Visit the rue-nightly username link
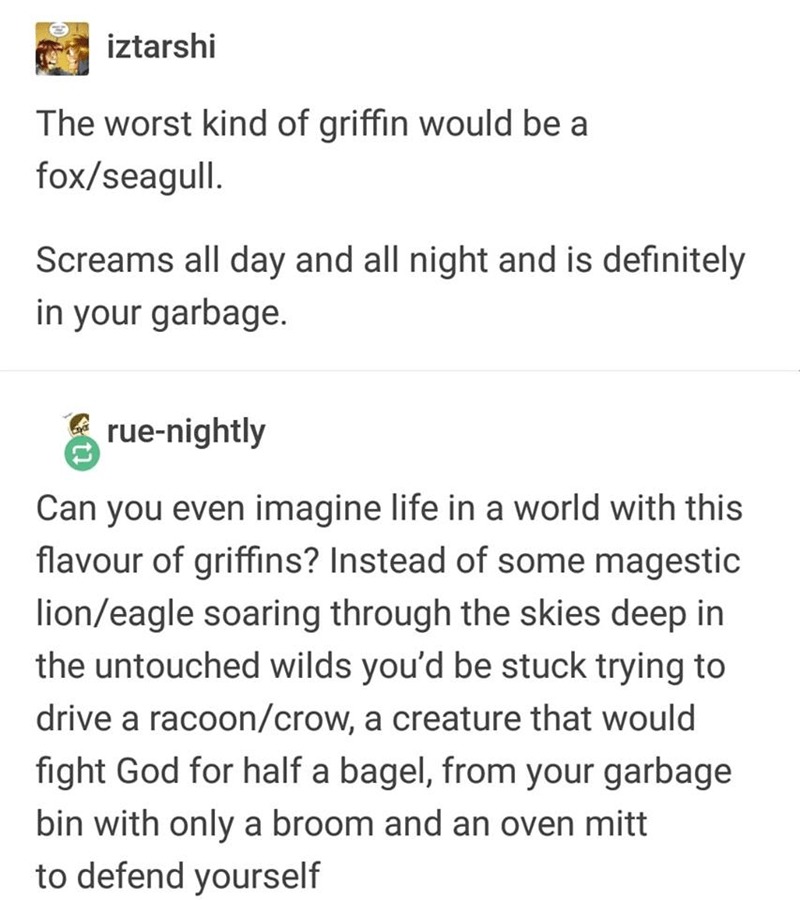 pyautogui.click(x=186, y=432)
